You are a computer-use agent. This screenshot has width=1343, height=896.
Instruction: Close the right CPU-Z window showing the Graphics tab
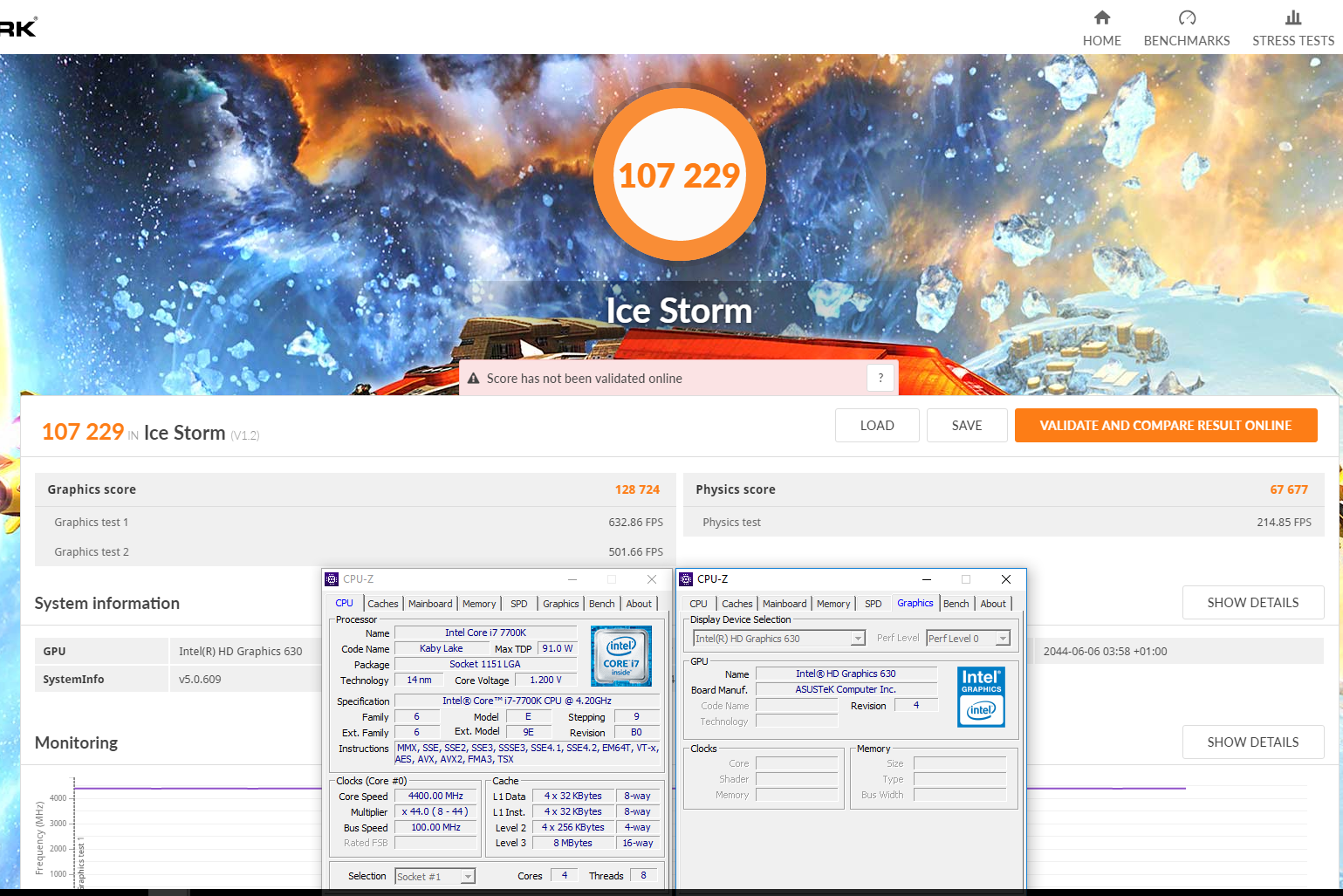(1006, 579)
